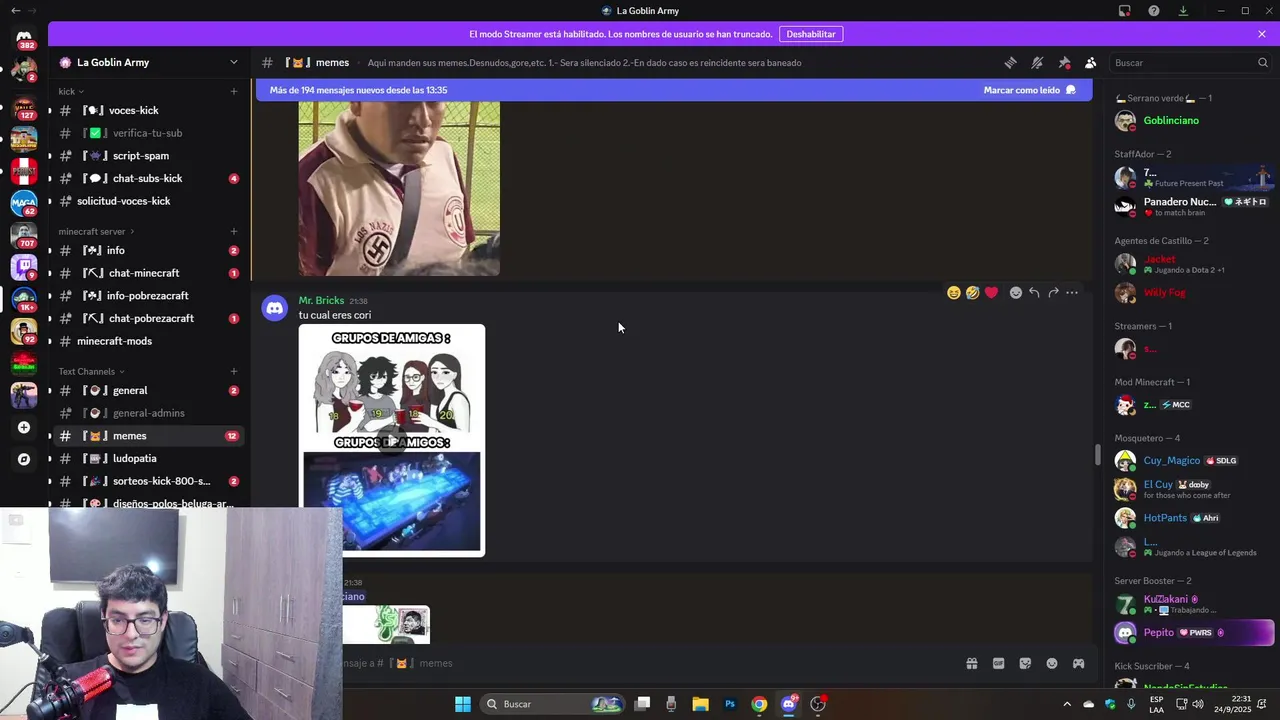This screenshot has width=1280, height=720.
Task: Open Help icon in title bar
Action: (1154, 11)
